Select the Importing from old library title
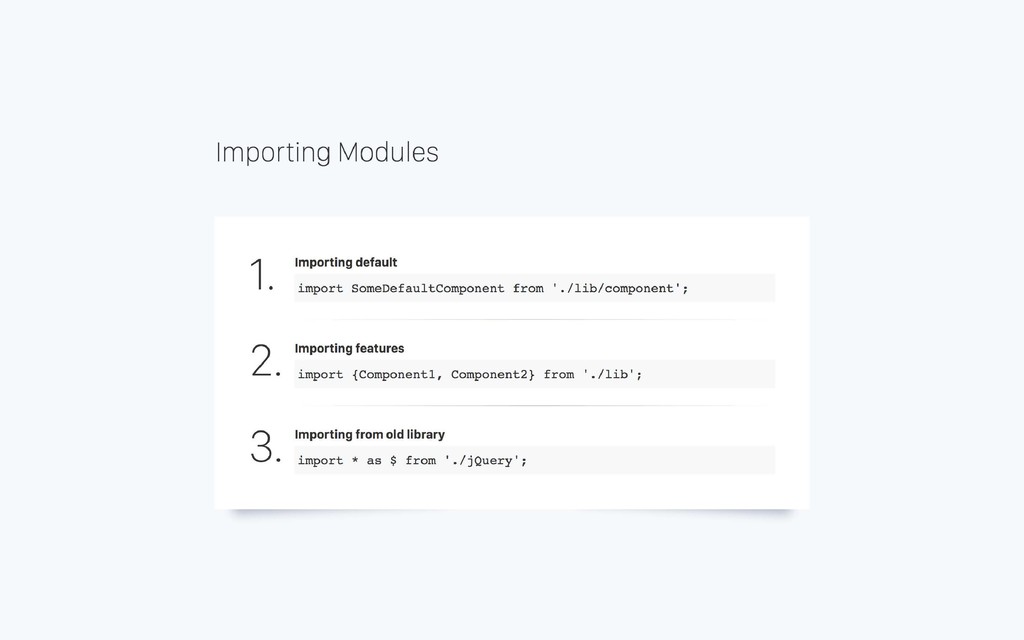 (370, 435)
